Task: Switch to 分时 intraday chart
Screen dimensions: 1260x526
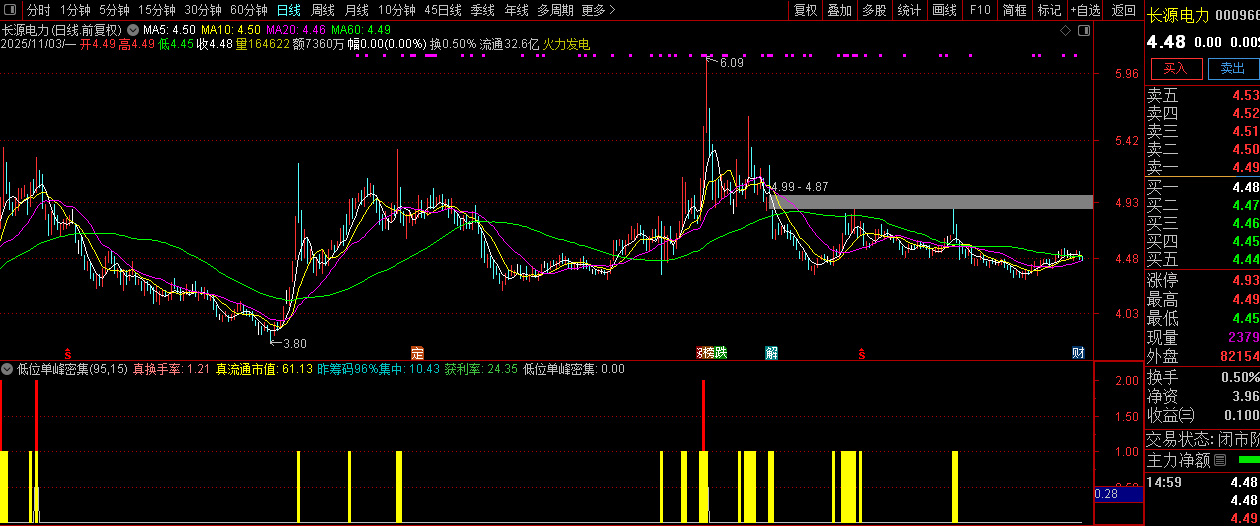Action: (x=38, y=10)
